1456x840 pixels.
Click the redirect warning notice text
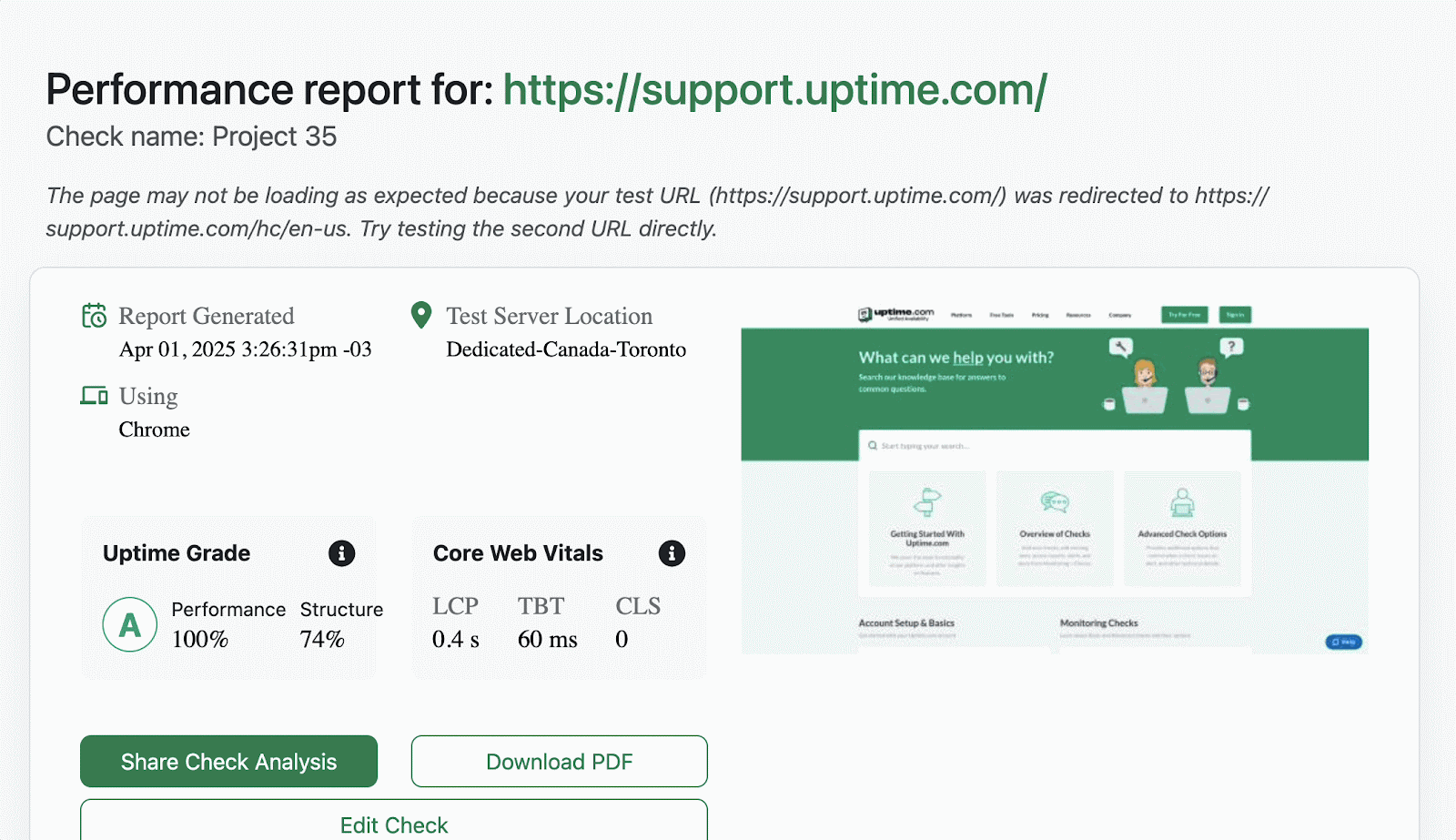point(657,212)
